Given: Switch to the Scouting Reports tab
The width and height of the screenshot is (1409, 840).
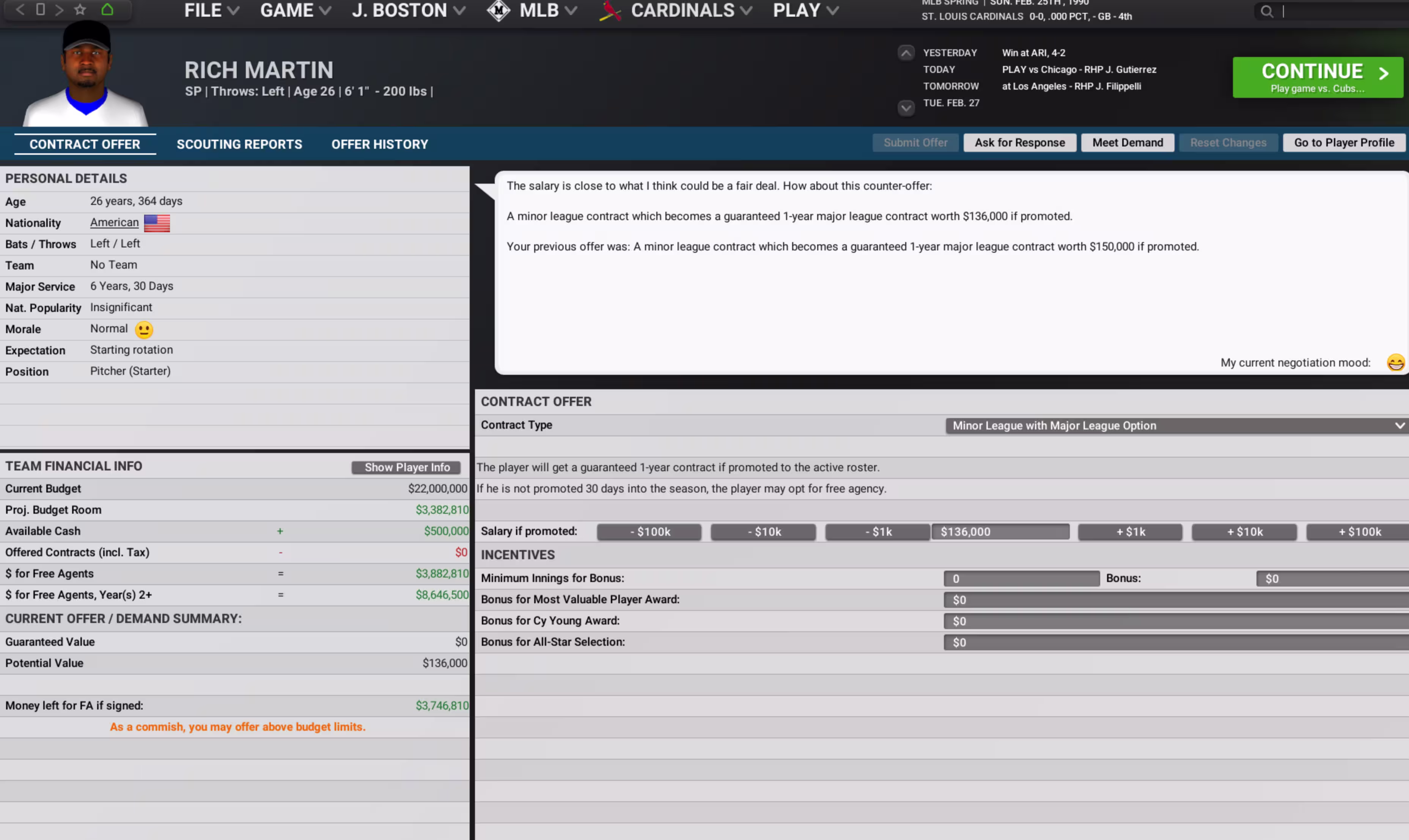Looking at the screenshot, I should click(239, 144).
